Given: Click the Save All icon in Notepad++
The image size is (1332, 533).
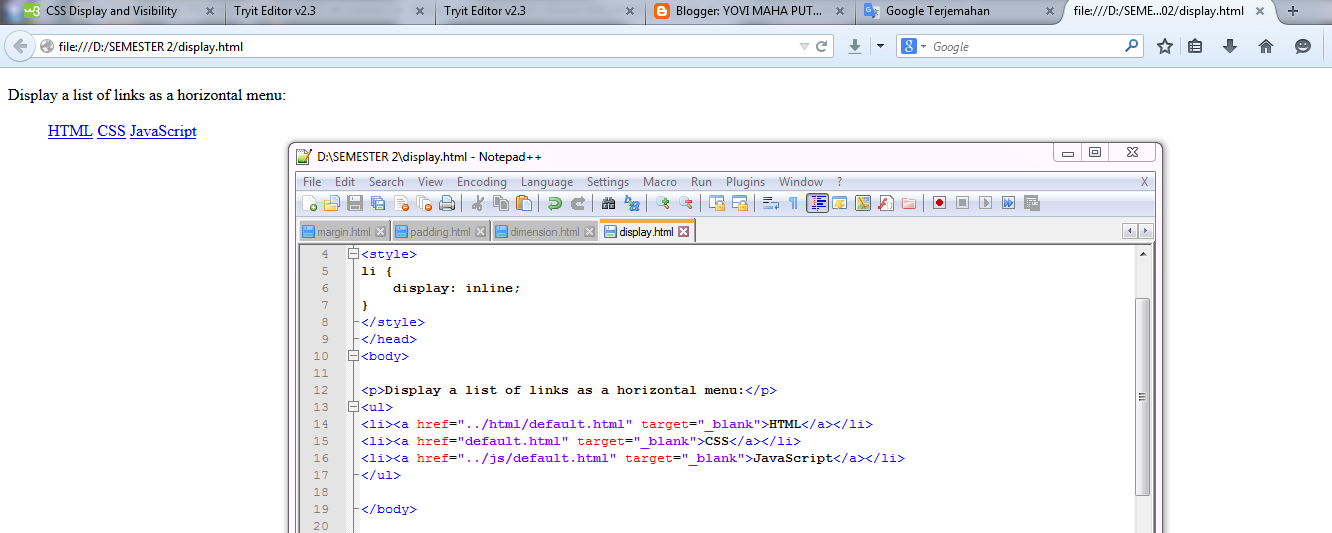Looking at the screenshot, I should click(378, 203).
